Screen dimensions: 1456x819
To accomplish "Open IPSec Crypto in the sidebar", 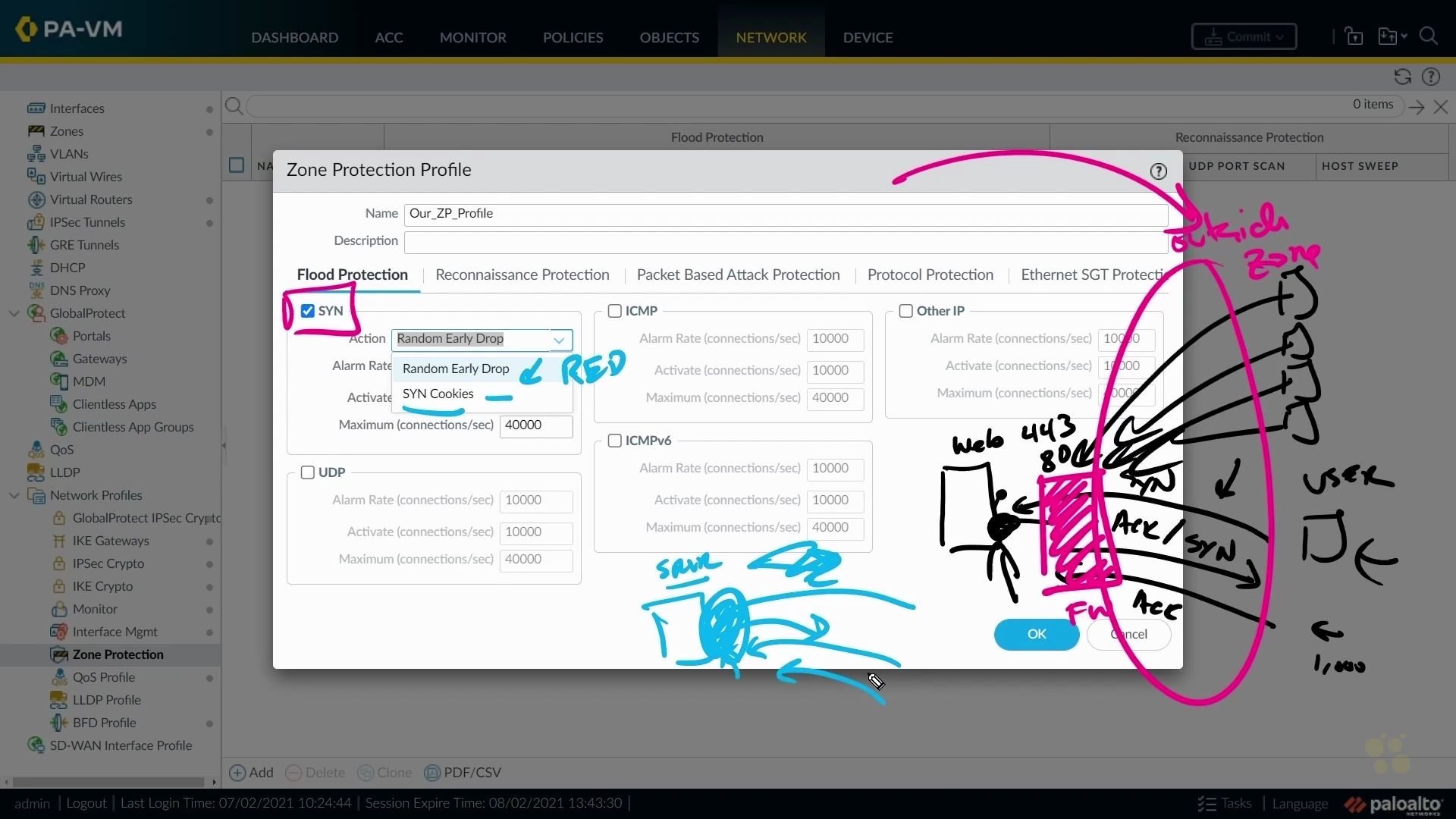I will [108, 563].
